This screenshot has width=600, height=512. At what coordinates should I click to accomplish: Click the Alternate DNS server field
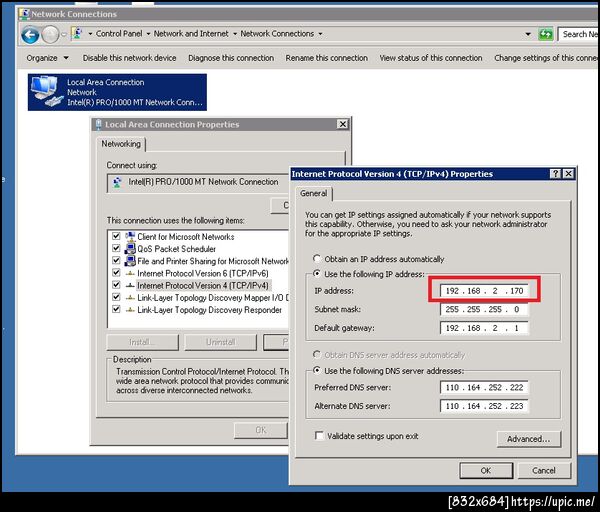(484, 406)
